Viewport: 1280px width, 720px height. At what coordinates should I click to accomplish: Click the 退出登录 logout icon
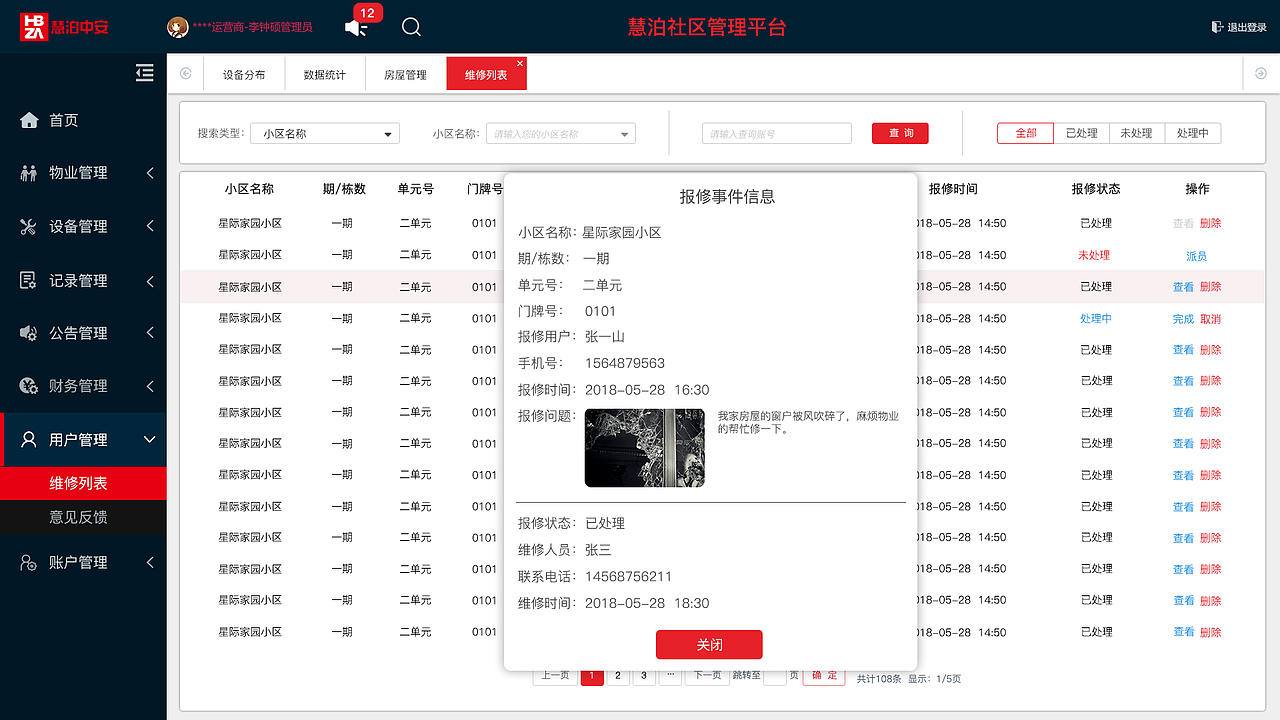[x=1216, y=27]
